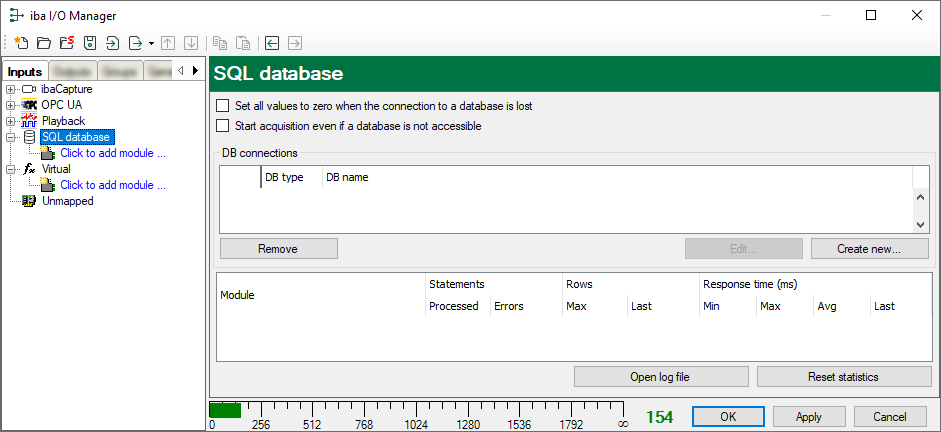Screen dimensions: 941x432
Task: Select Unmapped in the tree
Action: (x=67, y=201)
